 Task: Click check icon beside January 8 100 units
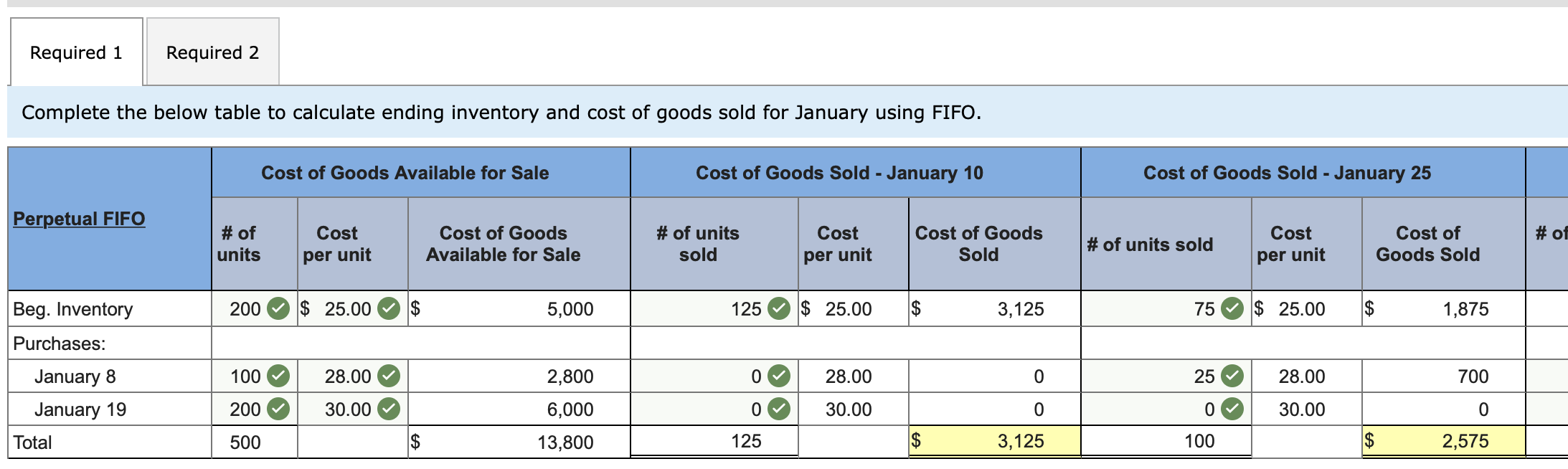[x=278, y=376]
